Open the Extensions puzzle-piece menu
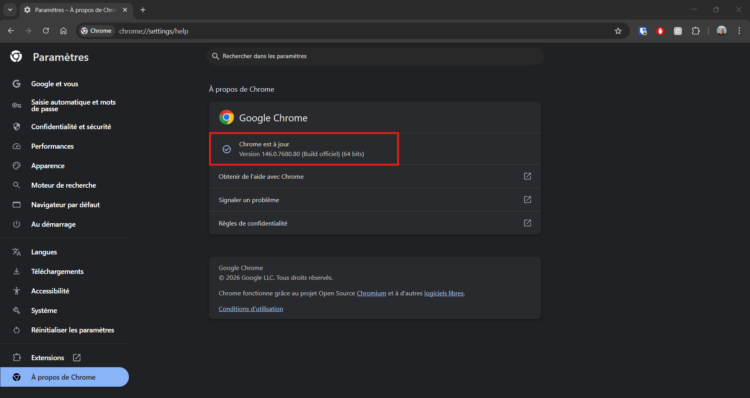Viewport: 750px width, 398px height. pos(695,31)
